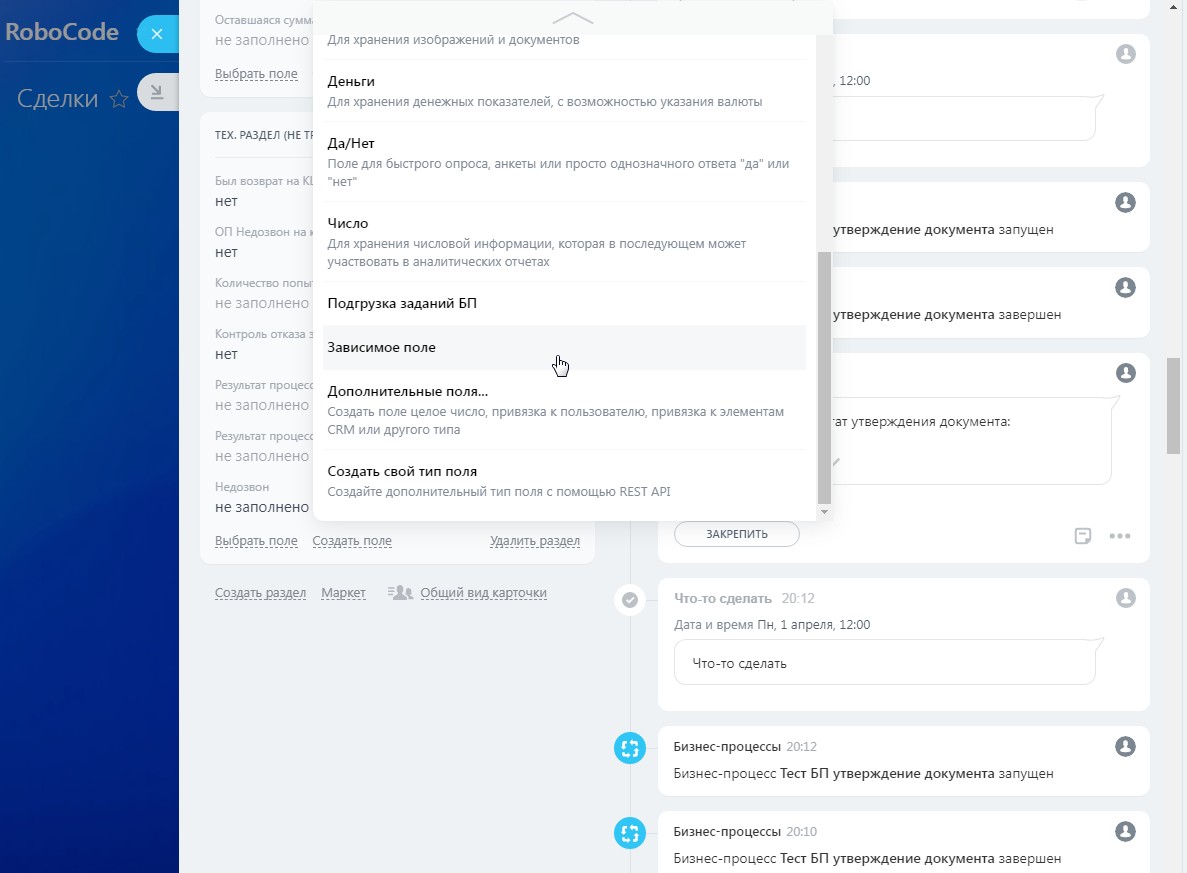Click the checkmark icon for Что-то сделать
The image size is (1187, 873).
(630, 600)
